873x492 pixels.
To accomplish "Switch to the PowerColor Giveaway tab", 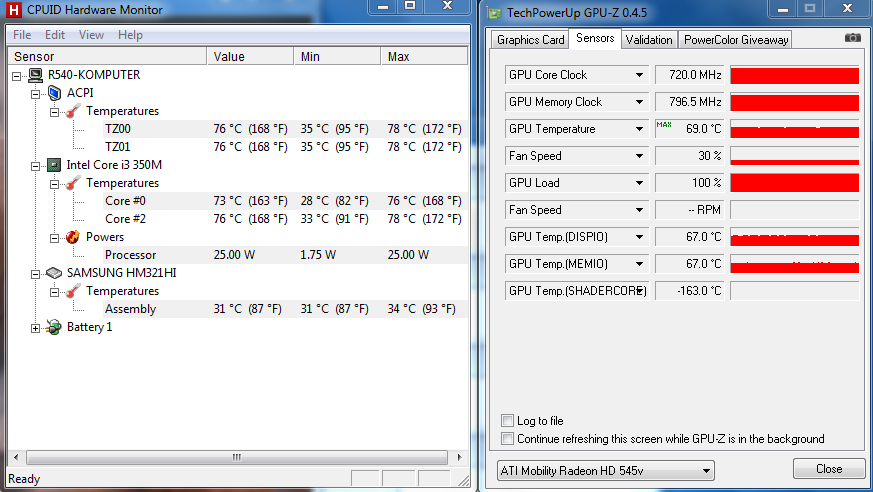I will [x=735, y=40].
